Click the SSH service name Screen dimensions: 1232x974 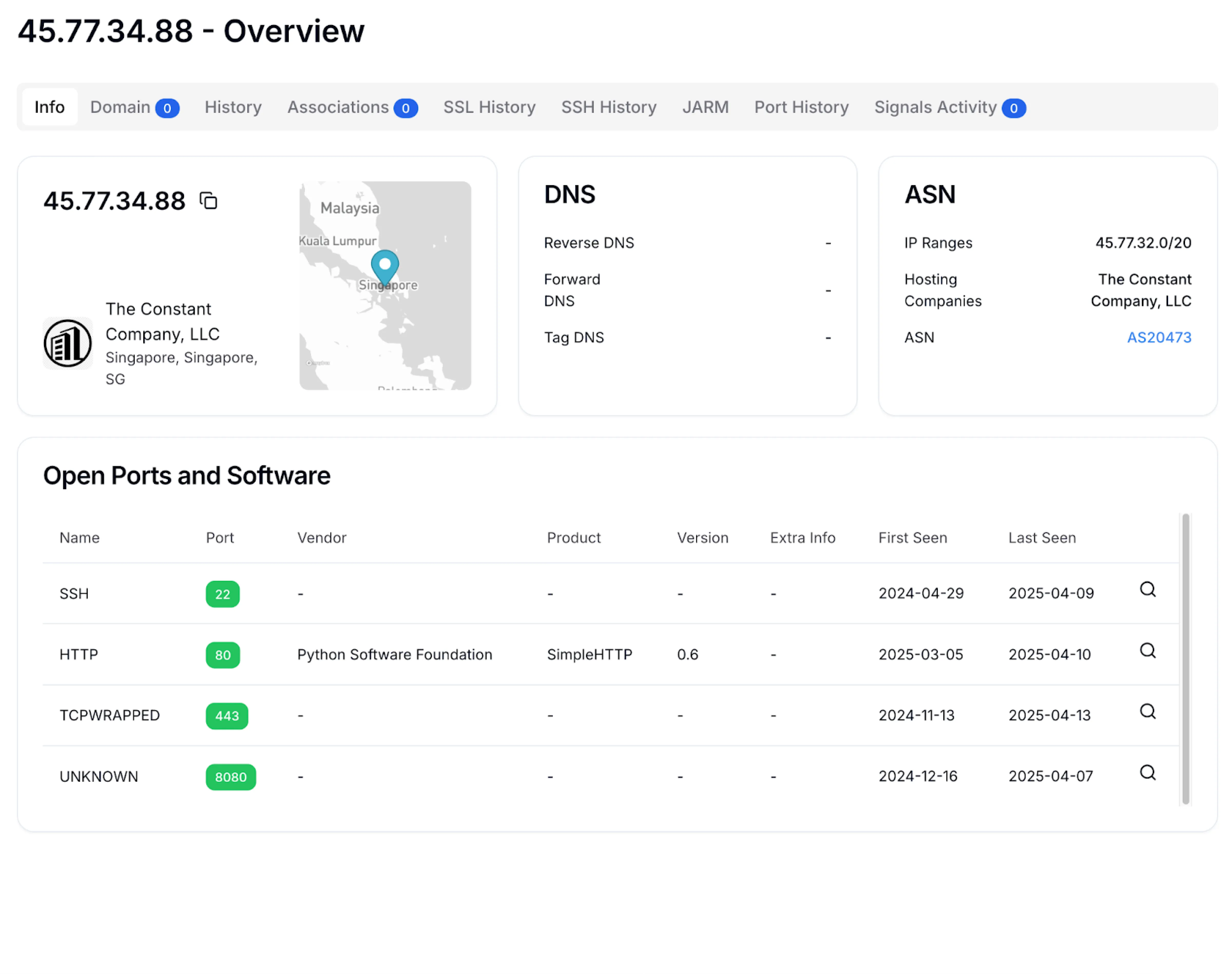pyautogui.click(x=74, y=594)
